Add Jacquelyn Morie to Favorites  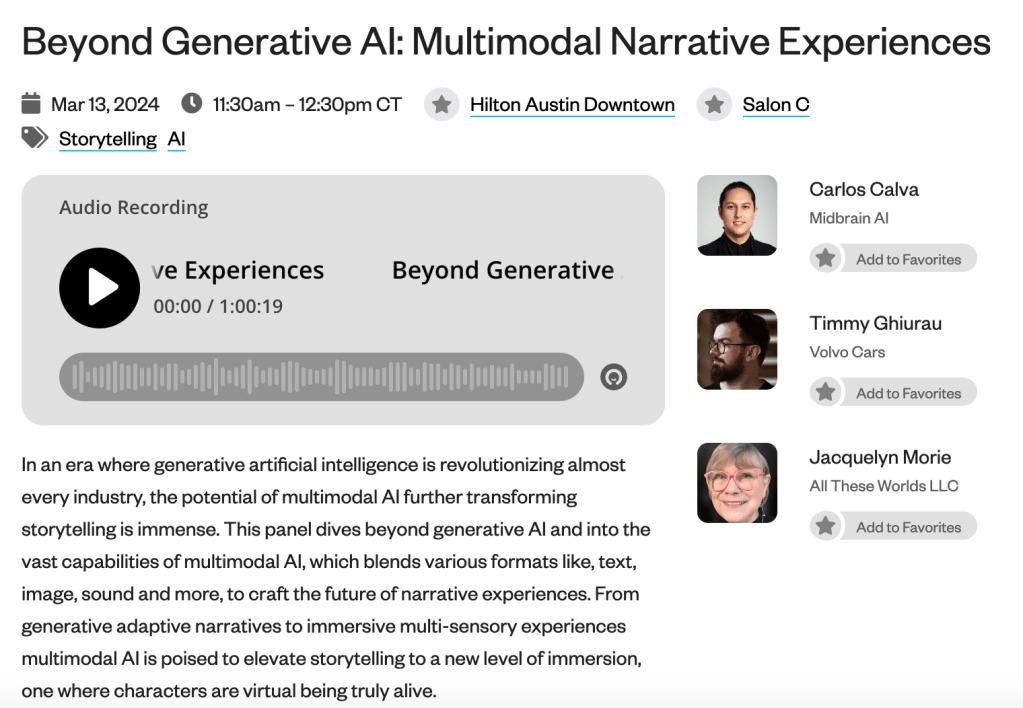(893, 527)
